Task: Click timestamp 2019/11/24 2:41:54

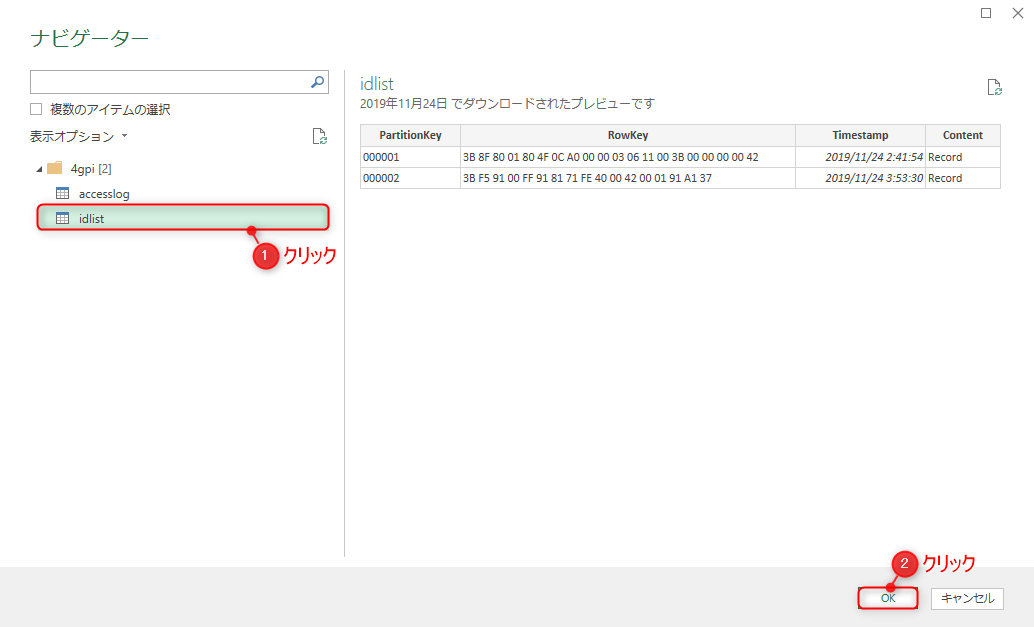Action: click(860, 157)
